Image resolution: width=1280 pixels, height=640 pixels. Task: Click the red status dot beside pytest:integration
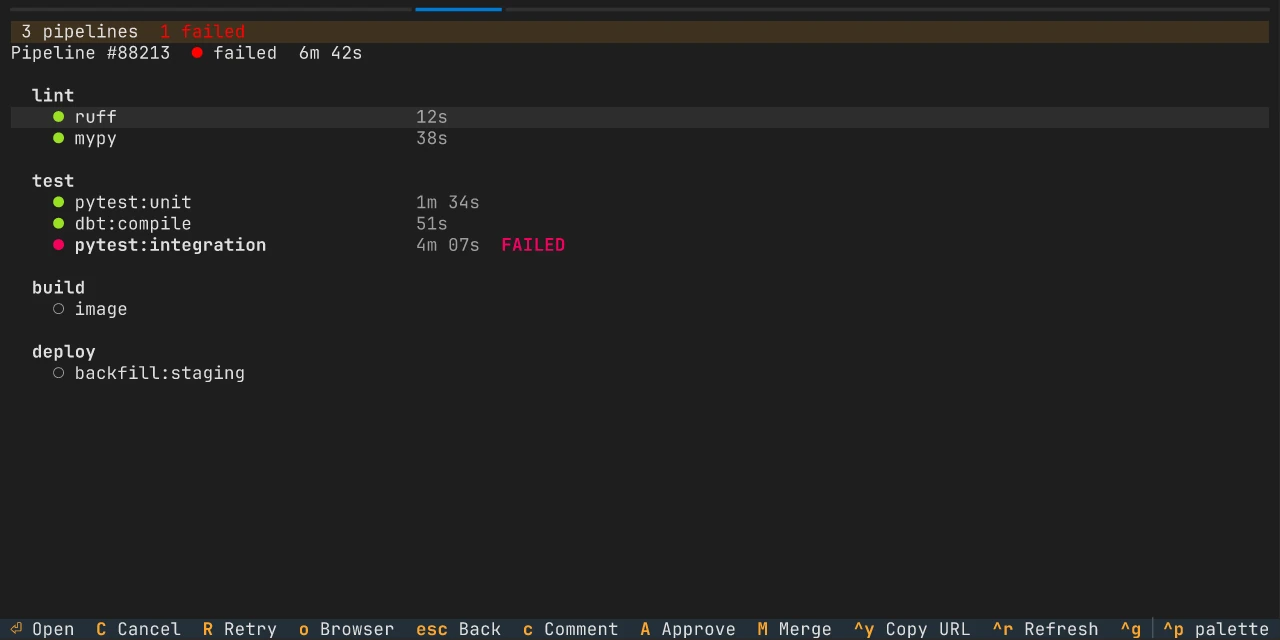click(x=58, y=245)
